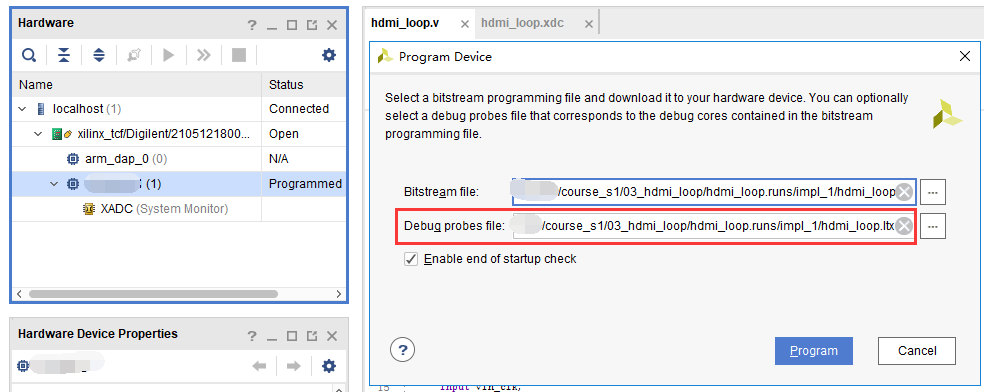Click into Debug probes file input field
This screenshot has width=984, height=392.
[715, 226]
